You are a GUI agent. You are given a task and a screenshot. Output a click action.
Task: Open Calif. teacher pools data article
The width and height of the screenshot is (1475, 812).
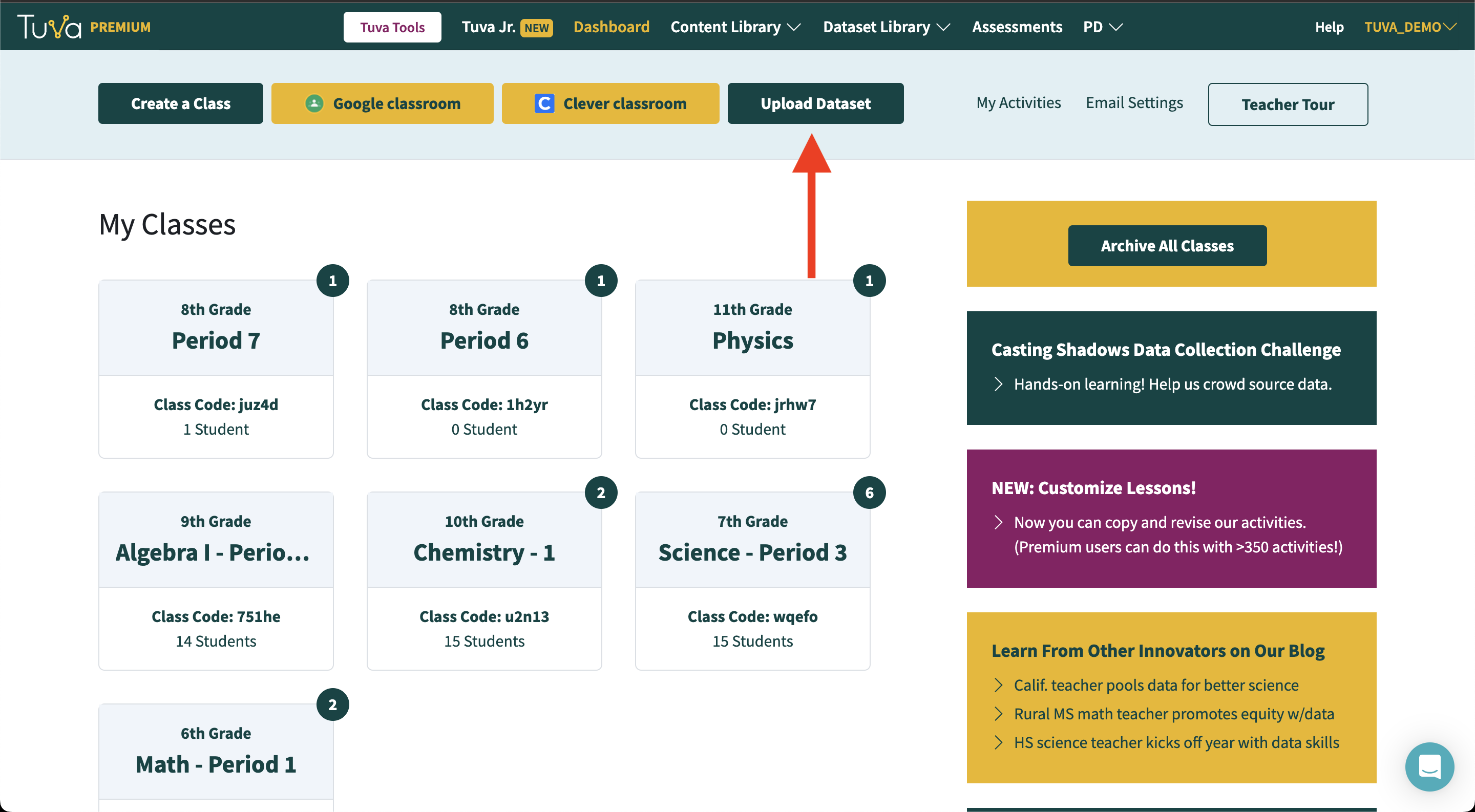[1155, 686]
